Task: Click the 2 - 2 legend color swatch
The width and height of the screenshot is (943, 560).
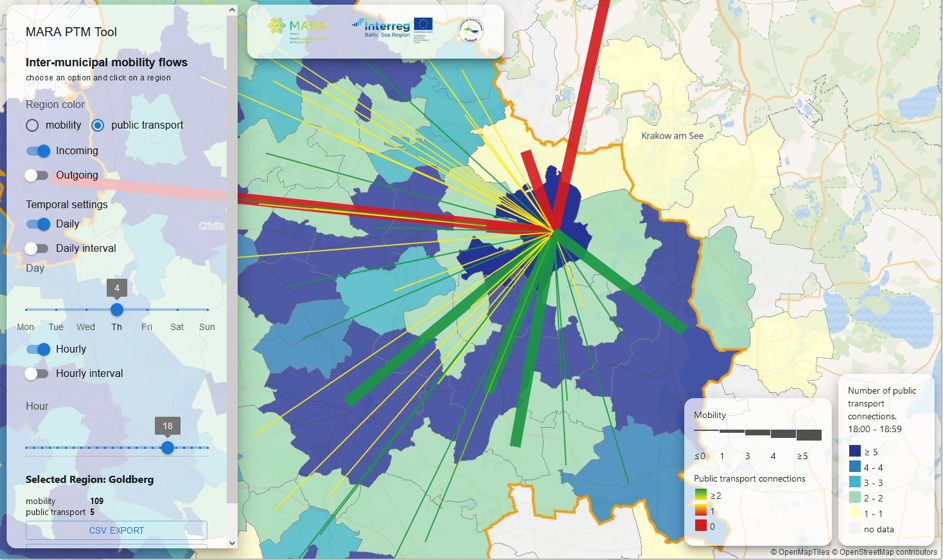Action: coord(855,498)
